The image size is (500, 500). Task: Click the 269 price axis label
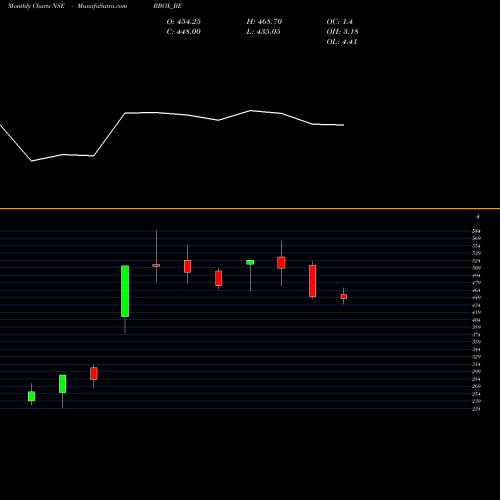(476, 387)
